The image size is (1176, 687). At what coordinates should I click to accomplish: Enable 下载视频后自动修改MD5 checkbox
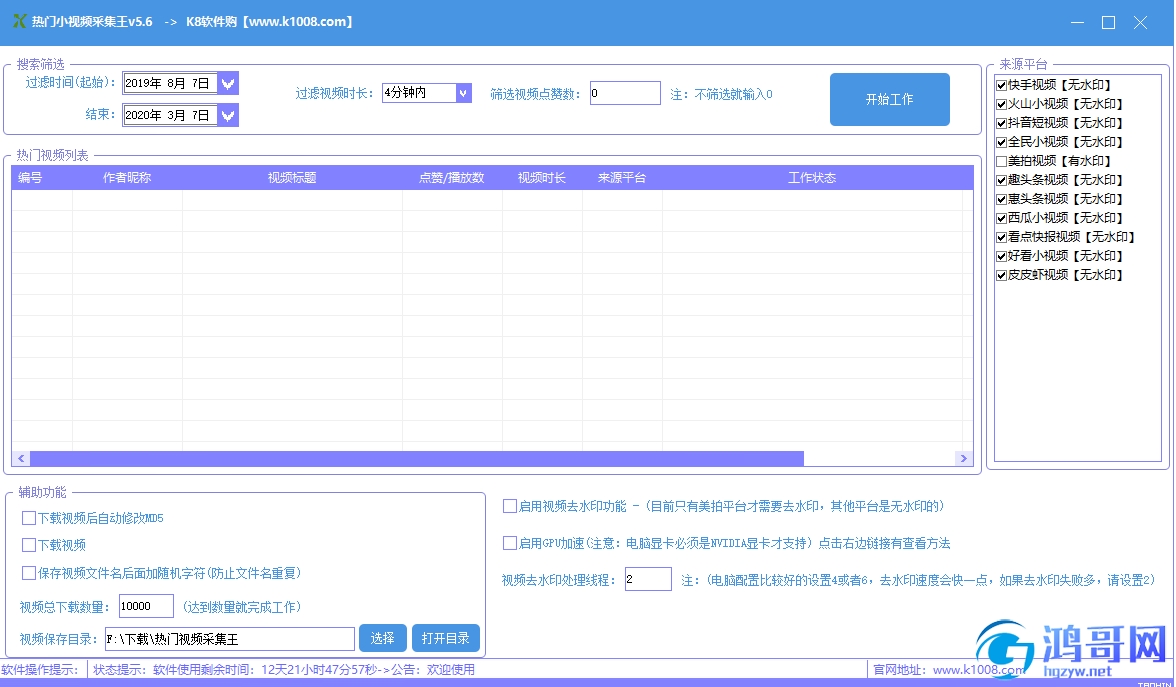(x=28, y=518)
